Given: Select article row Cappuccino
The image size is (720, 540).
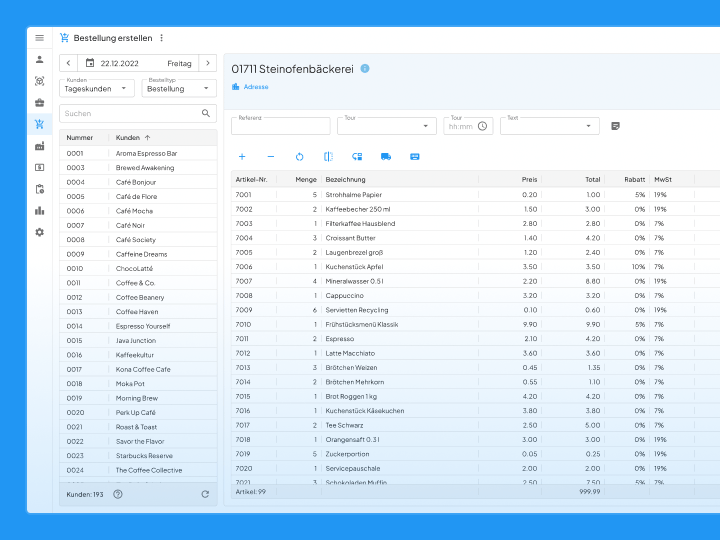Looking at the screenshot, I should click(475, 296).
